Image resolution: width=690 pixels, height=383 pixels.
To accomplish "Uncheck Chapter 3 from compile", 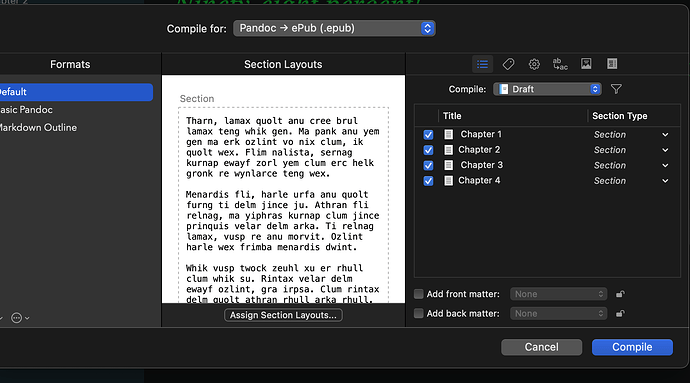I will 428,166.
